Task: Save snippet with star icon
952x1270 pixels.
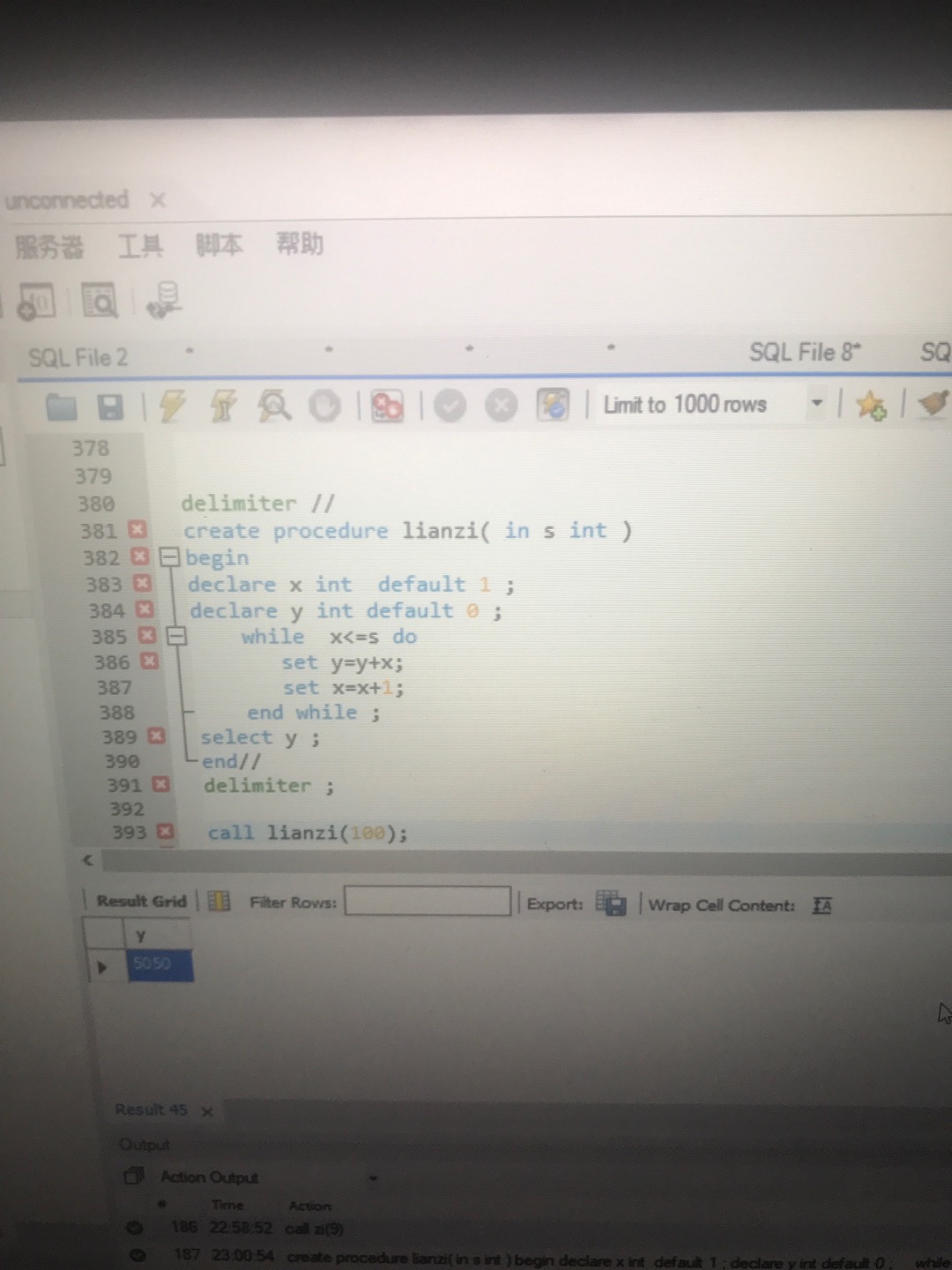Action: (x=871, y=405)
